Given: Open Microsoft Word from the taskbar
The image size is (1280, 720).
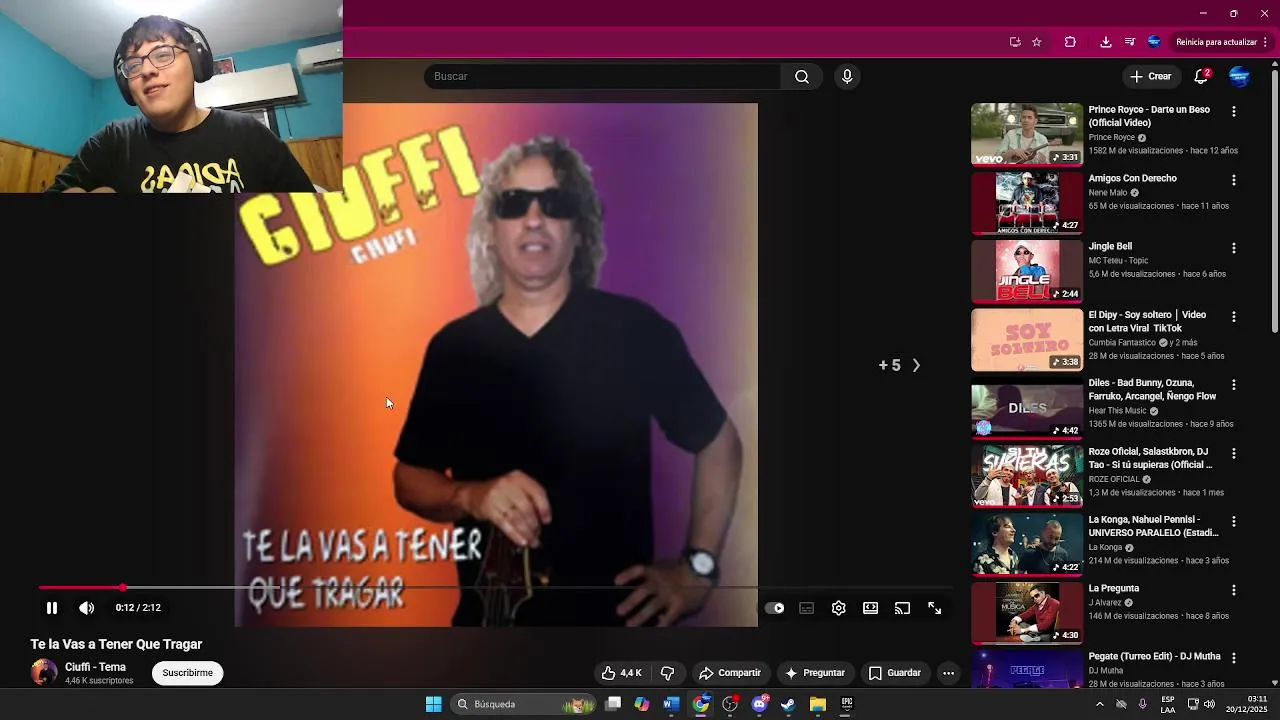Looking at the screenshot, I should point(671,705).
